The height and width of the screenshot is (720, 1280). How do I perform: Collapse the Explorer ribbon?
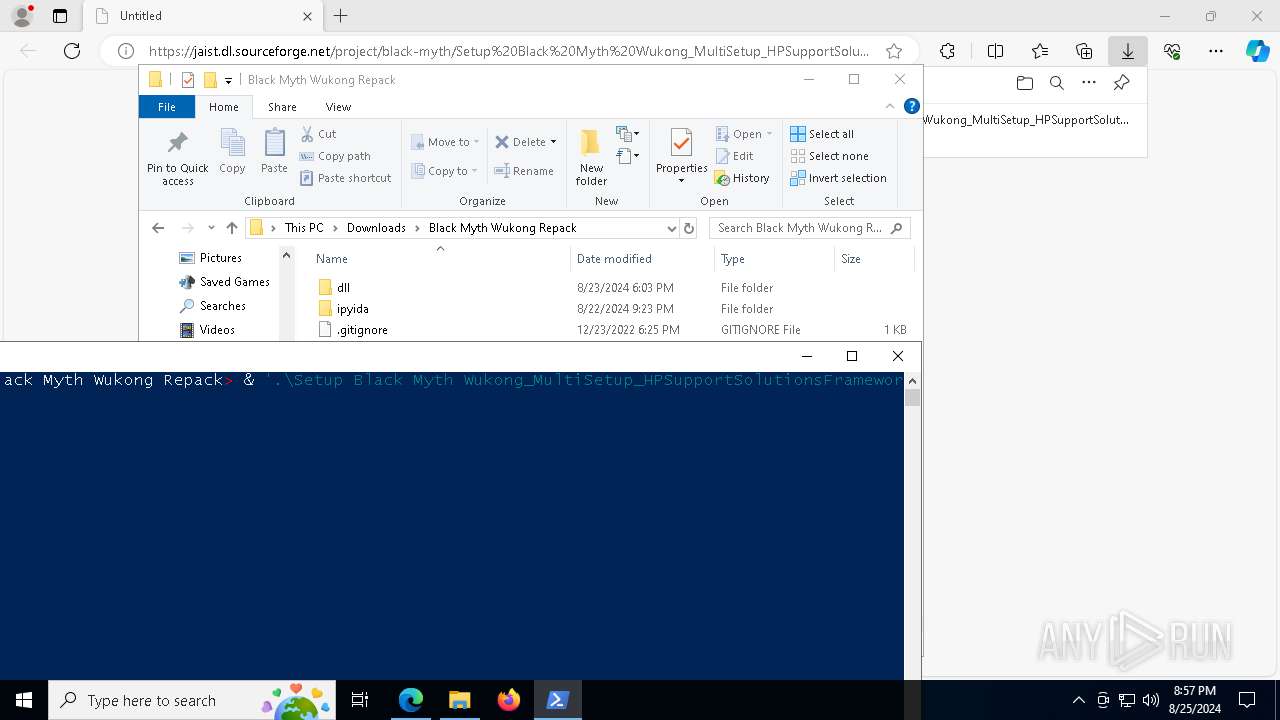tap(890, 106)
